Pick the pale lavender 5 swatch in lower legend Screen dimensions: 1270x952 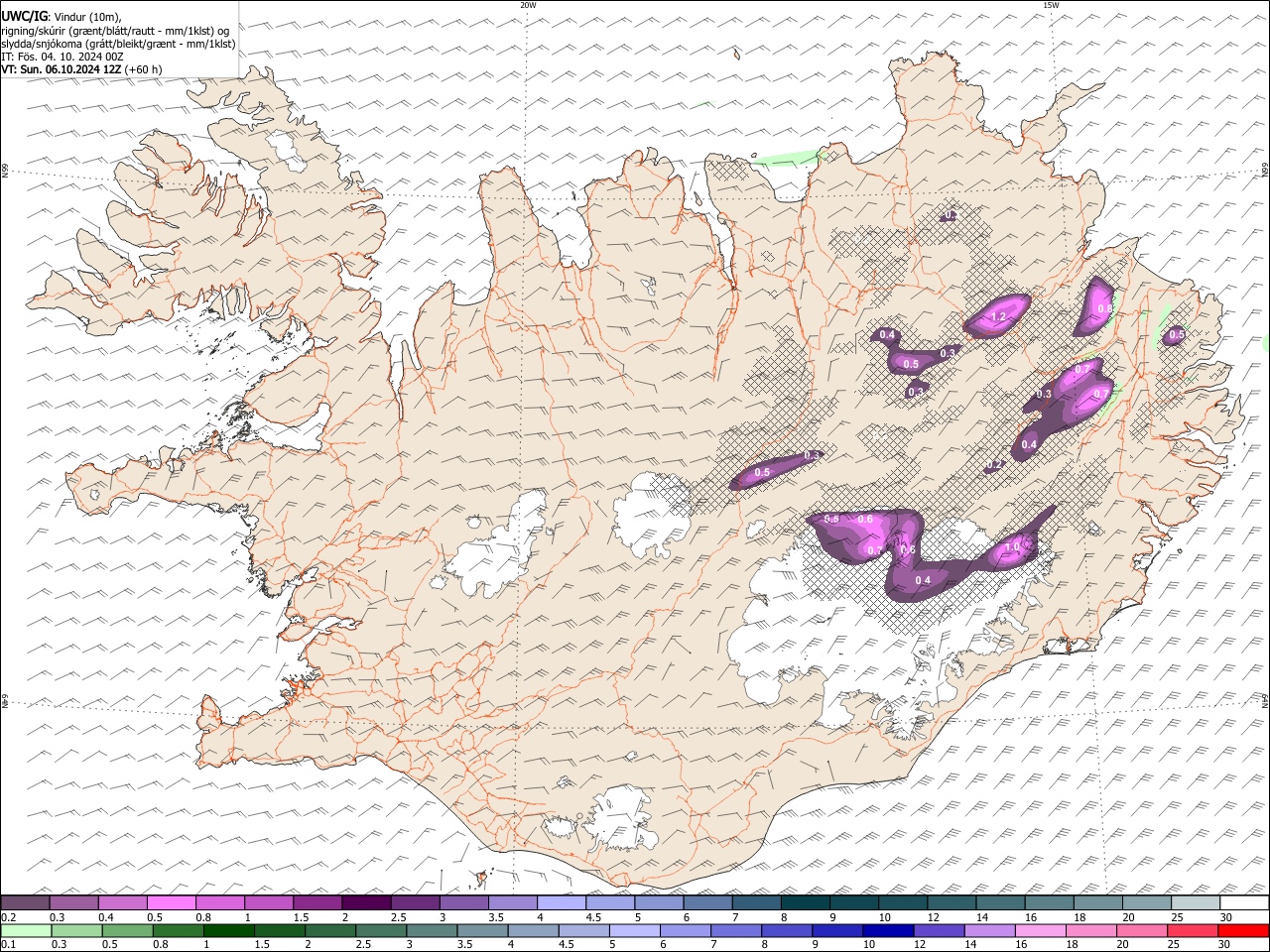(634, 931)
